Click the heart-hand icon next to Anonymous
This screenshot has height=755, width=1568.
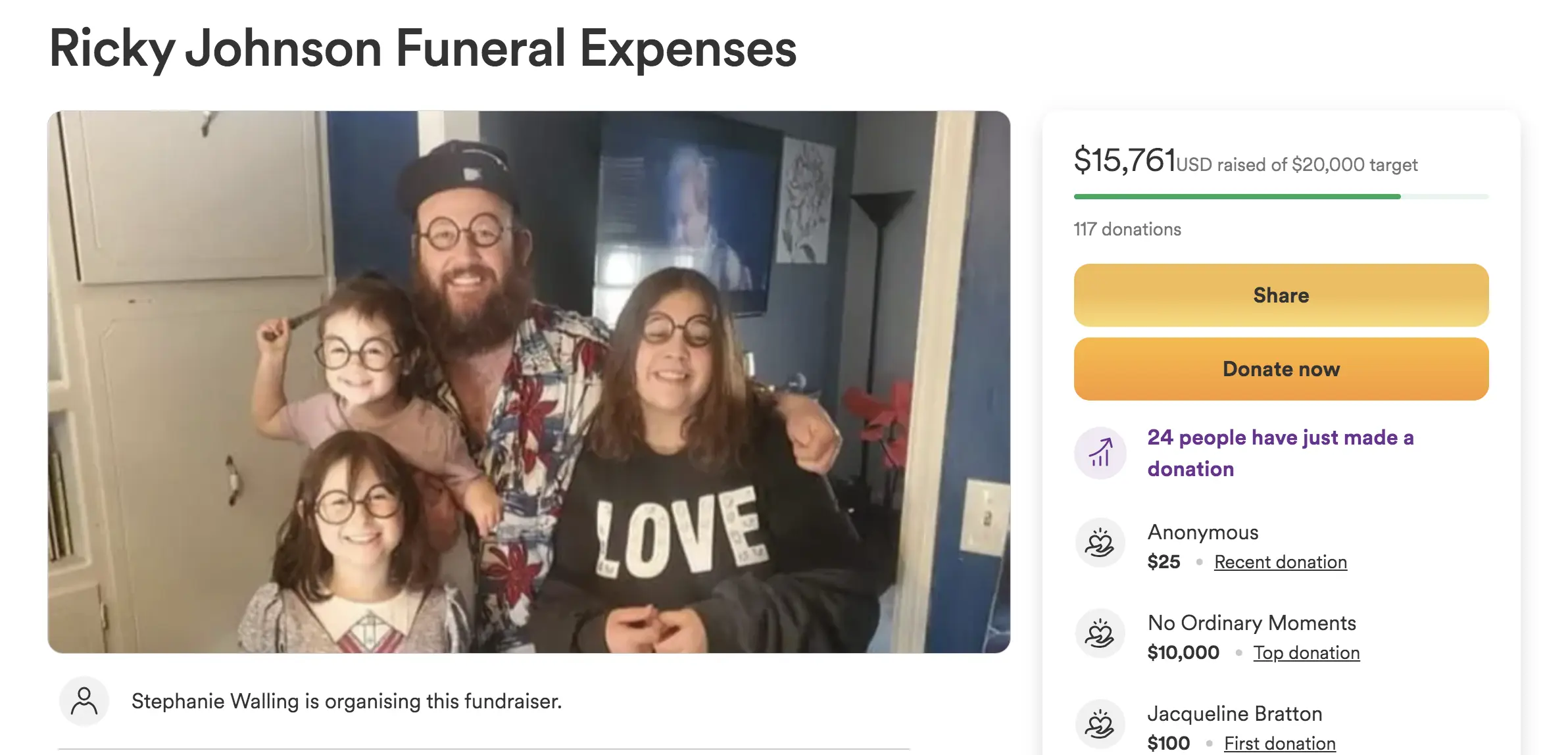1100,544
